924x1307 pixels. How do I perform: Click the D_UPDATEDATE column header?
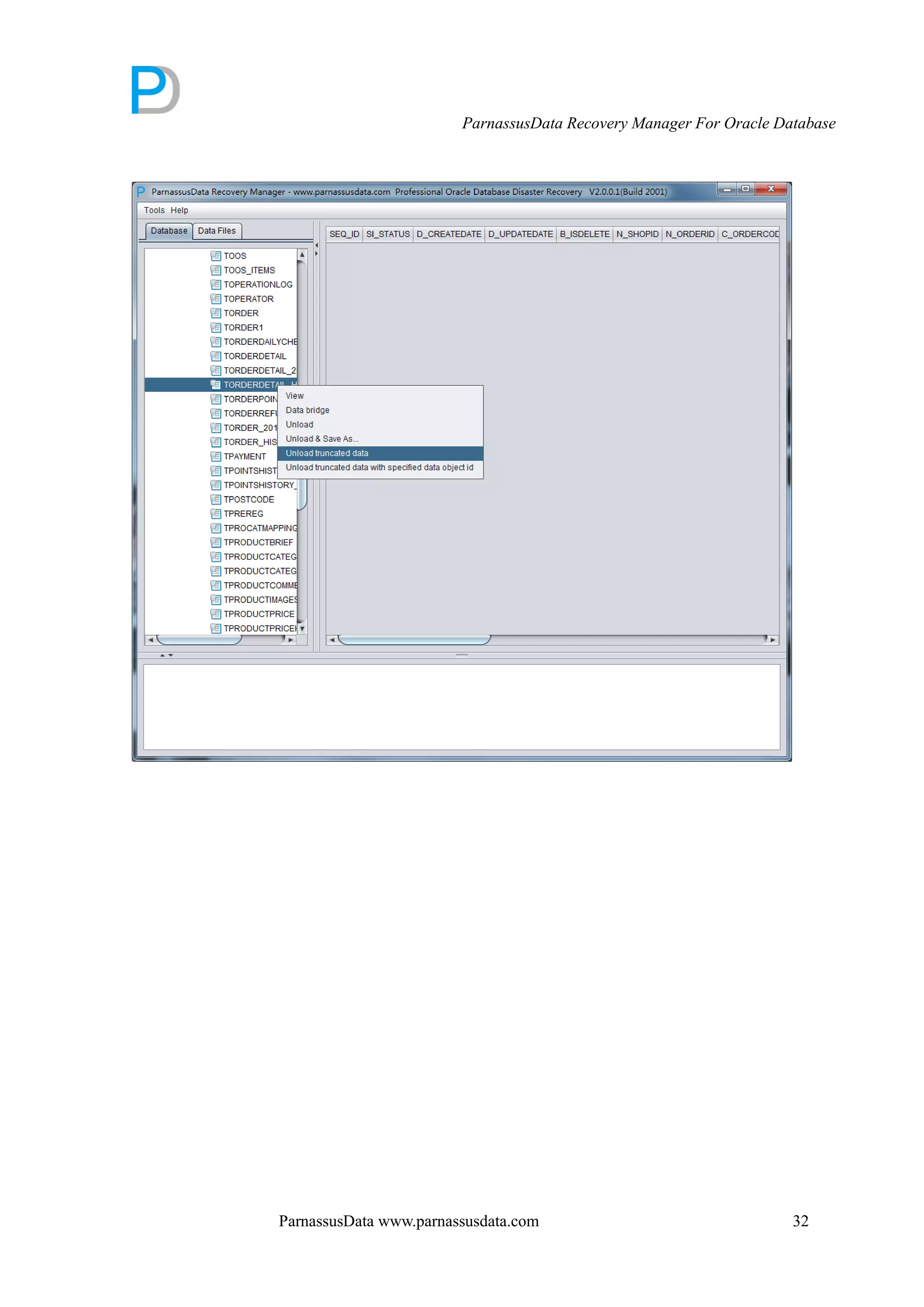[x=521, y=234]
